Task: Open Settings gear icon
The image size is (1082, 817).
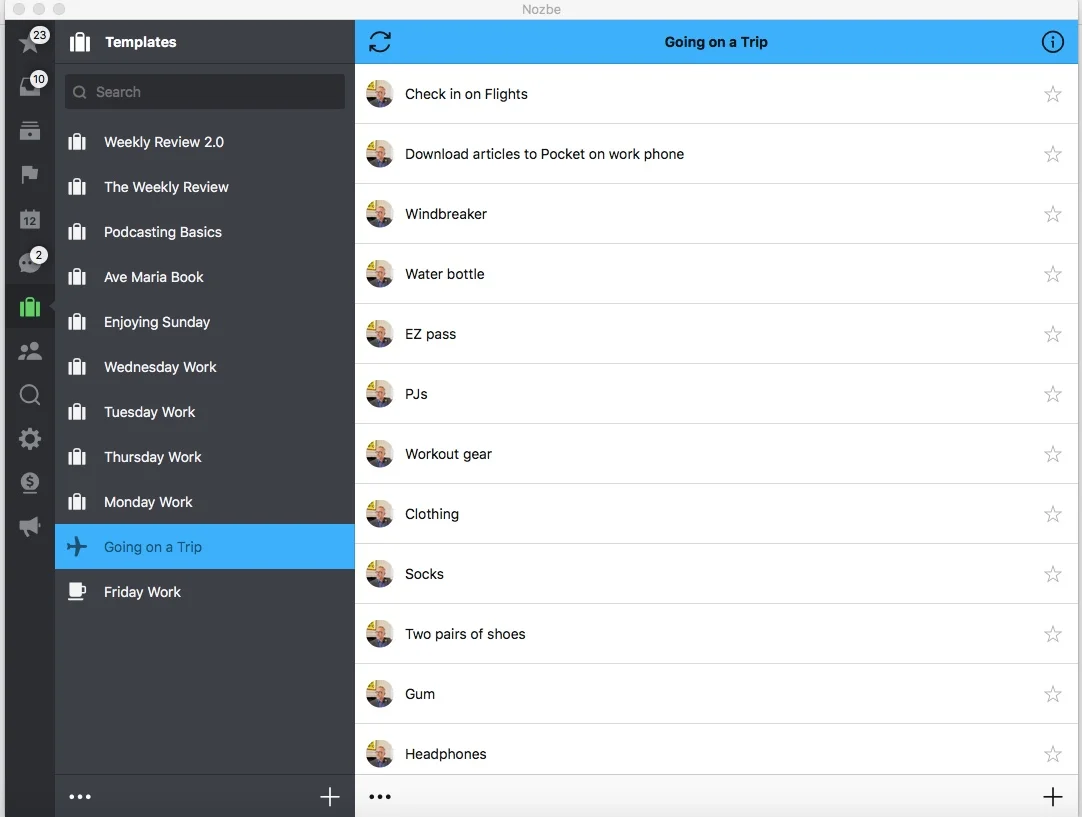Action: pos(30,439)
